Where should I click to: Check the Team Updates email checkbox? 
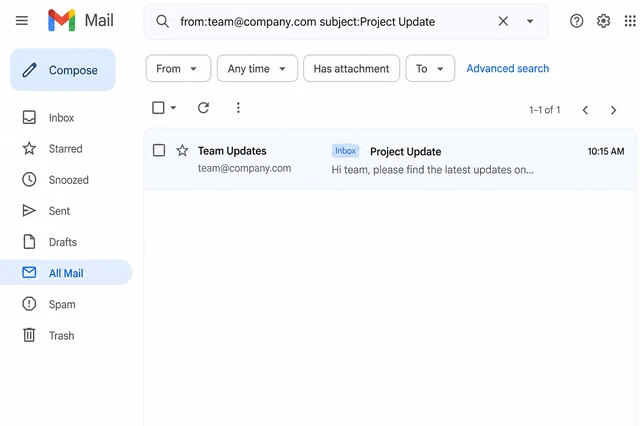[x=159, y=150]
